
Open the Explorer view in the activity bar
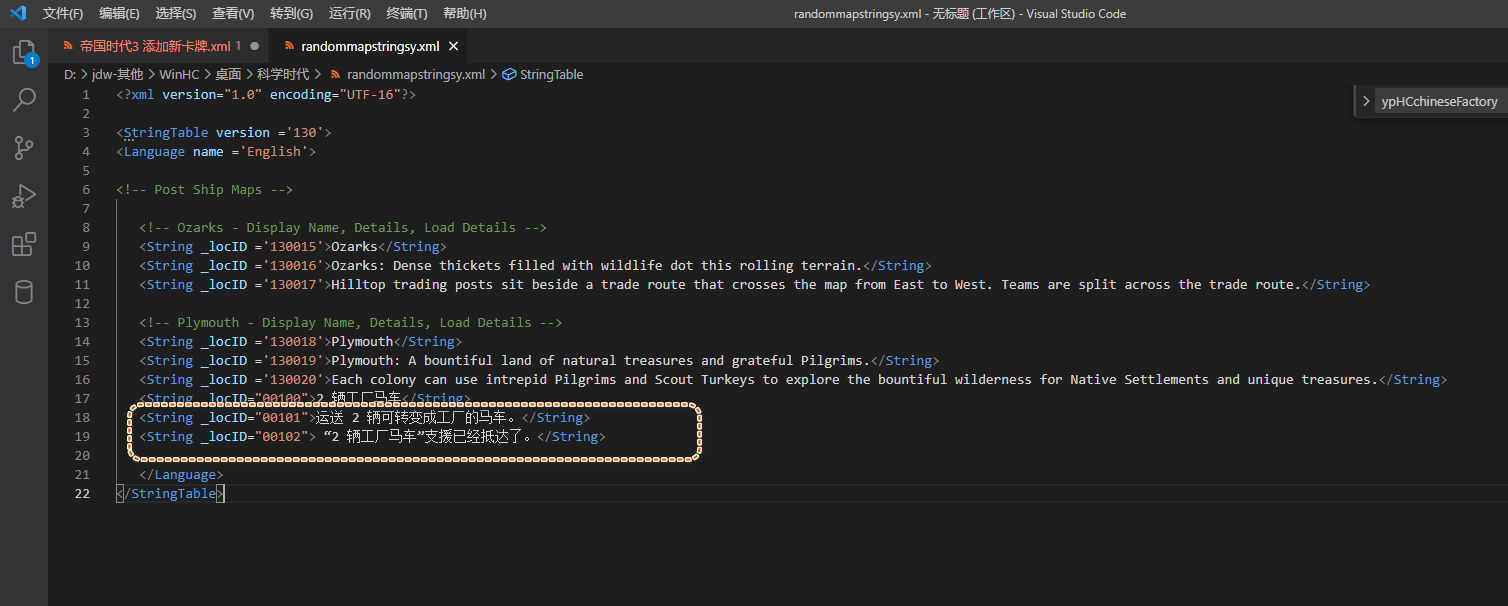pyautogui.click(x=24, y=53)
